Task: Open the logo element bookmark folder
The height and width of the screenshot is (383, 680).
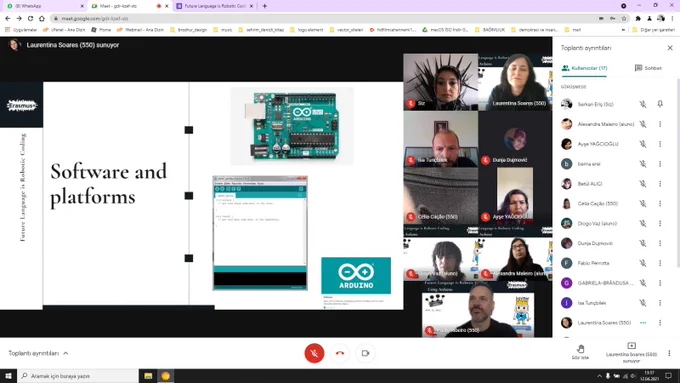Action: 307,30
